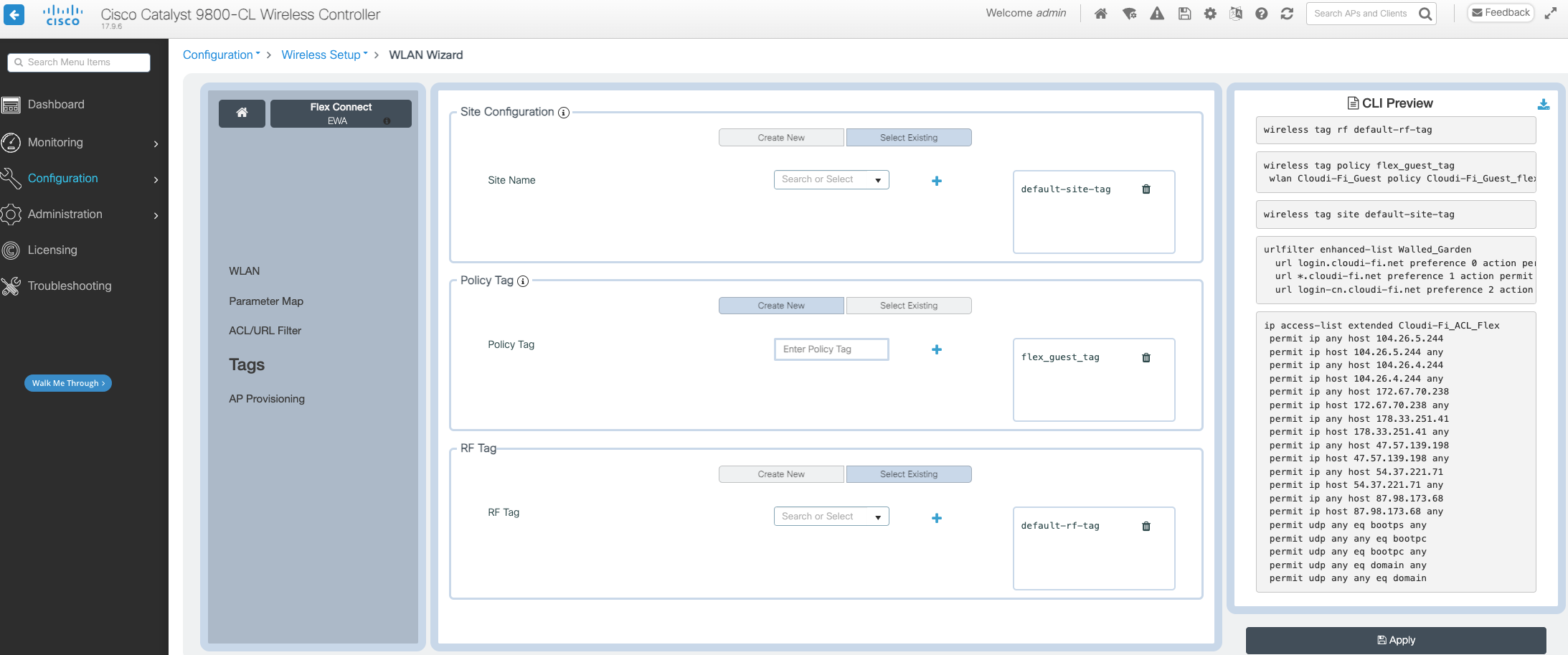Click the Walk Me Through button
The width and height of the screenshot is (1568, 655).
pyautogui.click(x=68, y=383)
